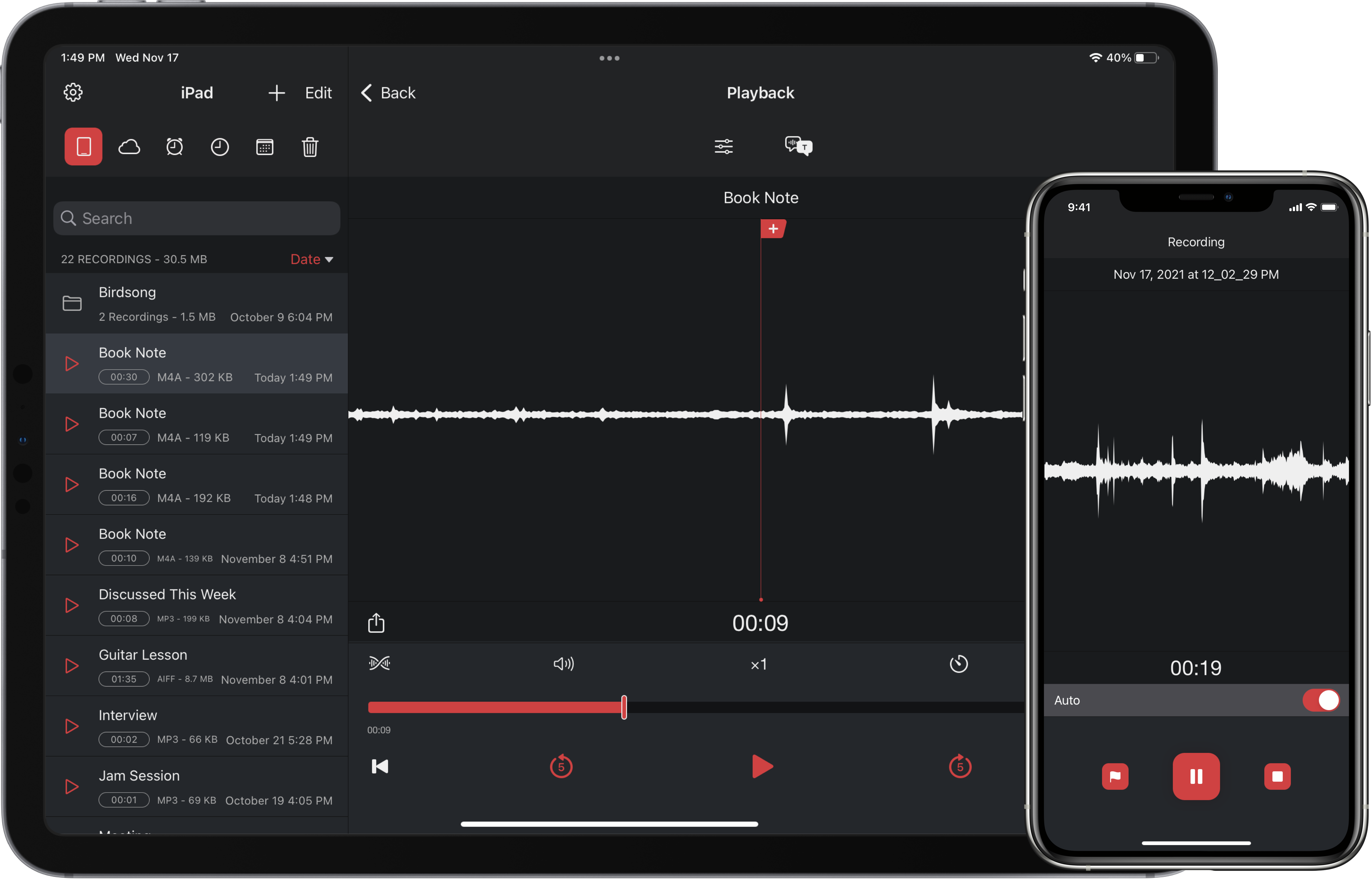Tap the share export icon
Screen dimensions: 1372x879
pos(376,623)
